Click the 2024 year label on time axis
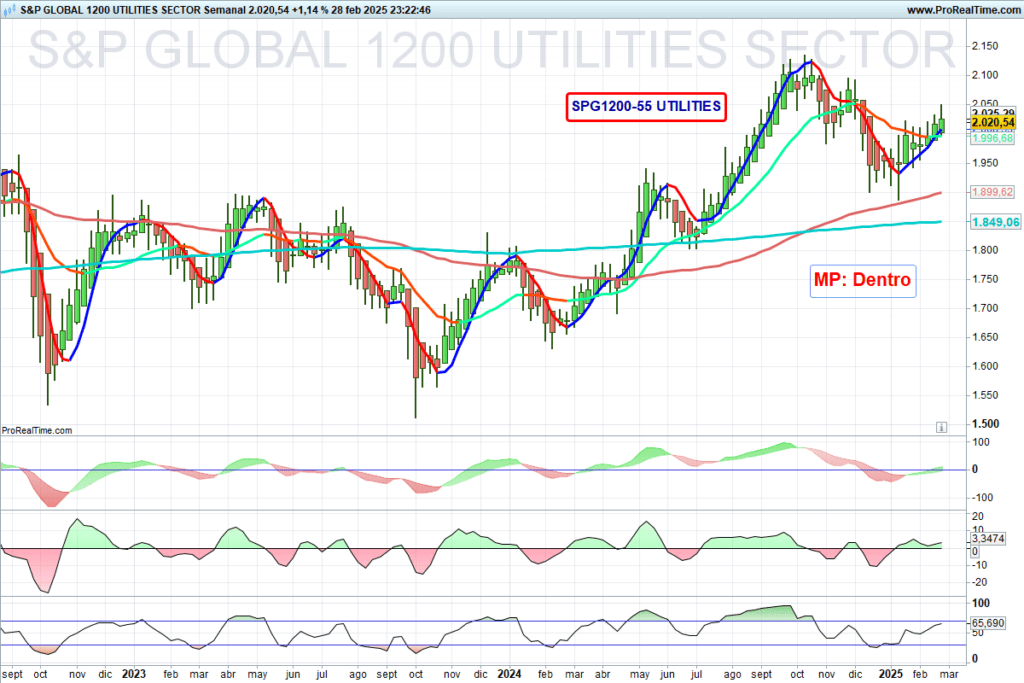Viewport: 1024px width, 683px height. click(x=509, y=674)
